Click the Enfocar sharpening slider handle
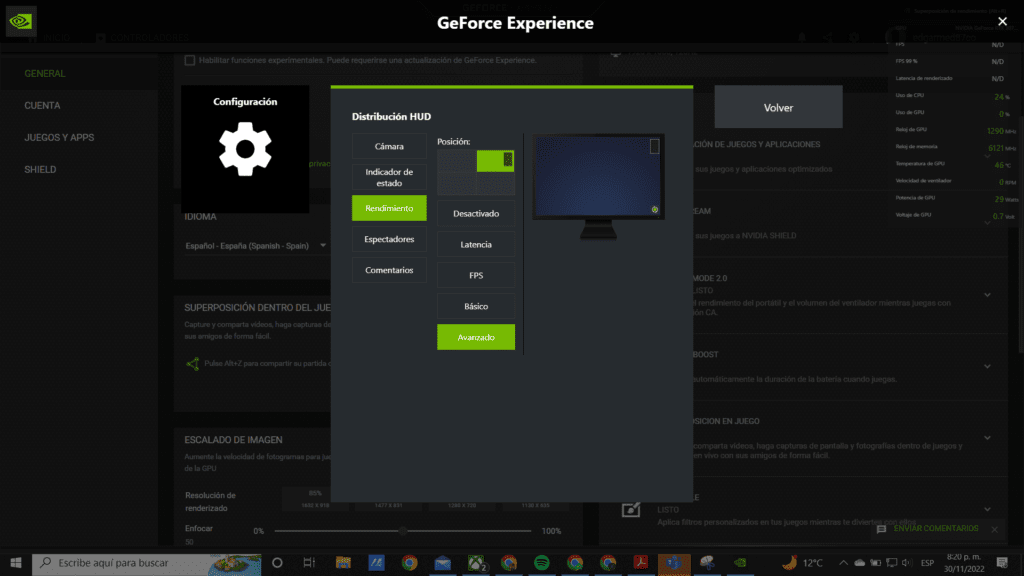This screenshot has height=576, width=1024. tap(404, 531)
